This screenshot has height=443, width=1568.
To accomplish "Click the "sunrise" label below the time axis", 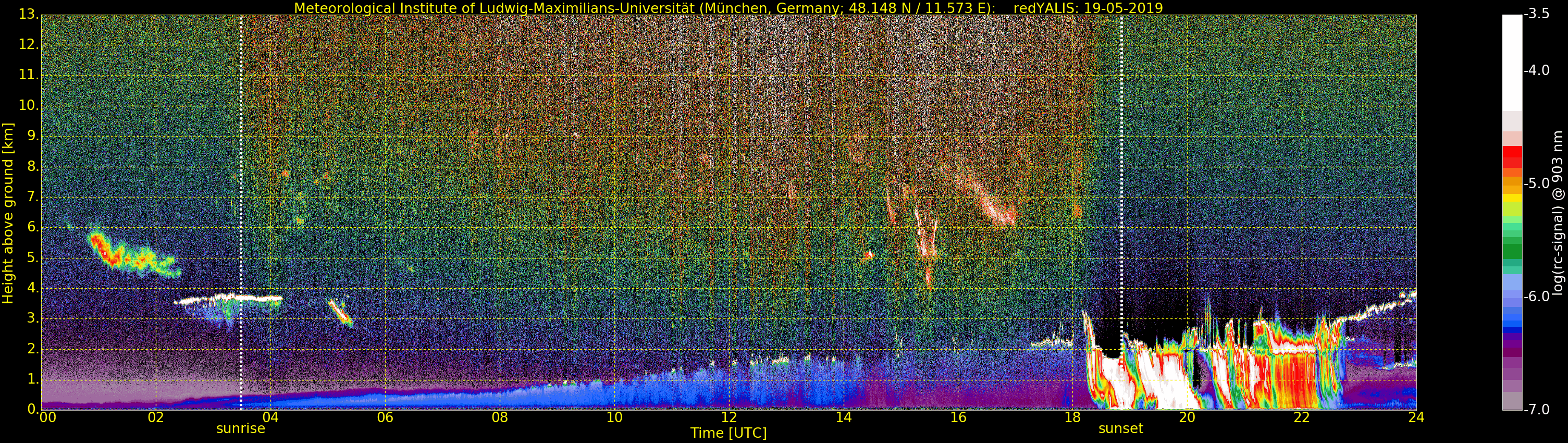I will (x=240, y=428).
